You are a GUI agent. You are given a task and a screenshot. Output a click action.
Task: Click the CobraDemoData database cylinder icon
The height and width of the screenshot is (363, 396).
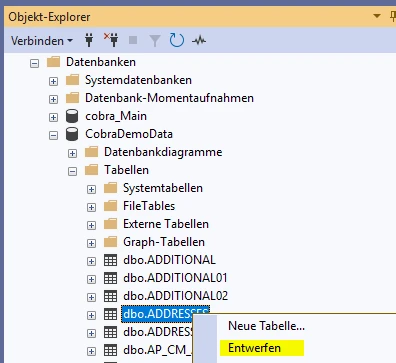tap(72, 134)
